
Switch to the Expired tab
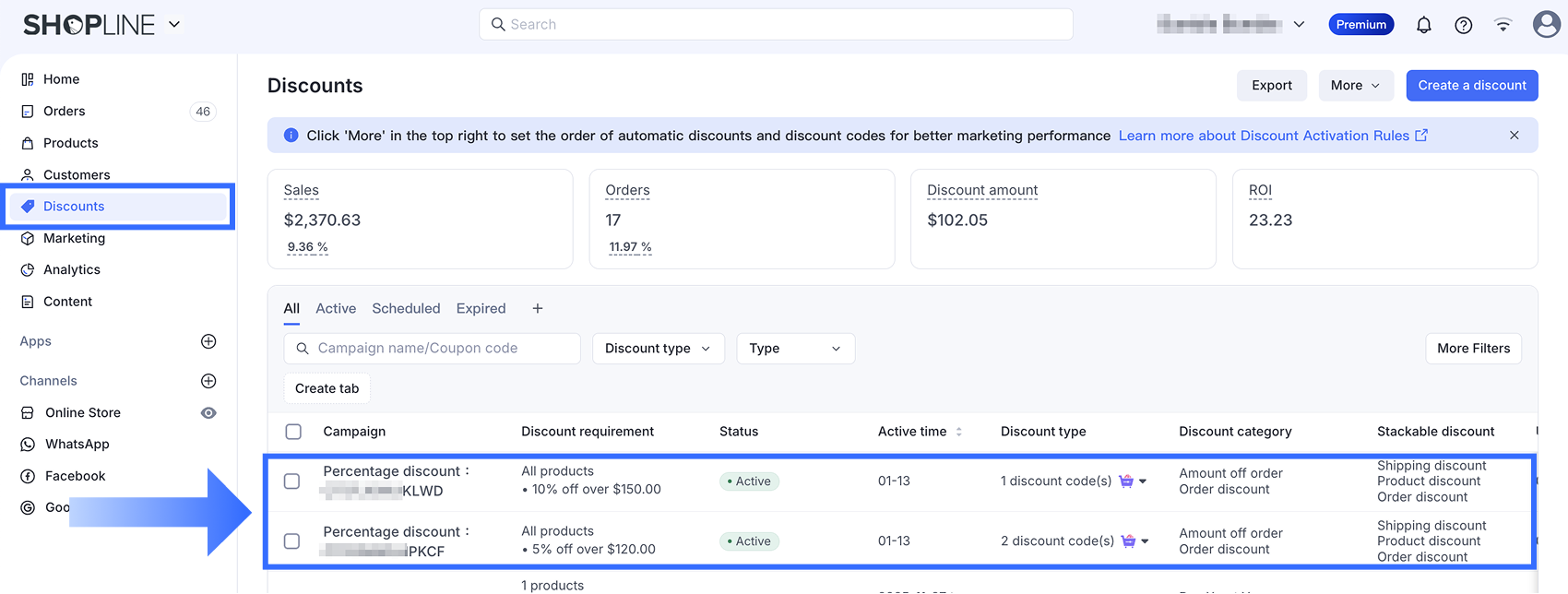pyautogui.click(x=481, y=308)
